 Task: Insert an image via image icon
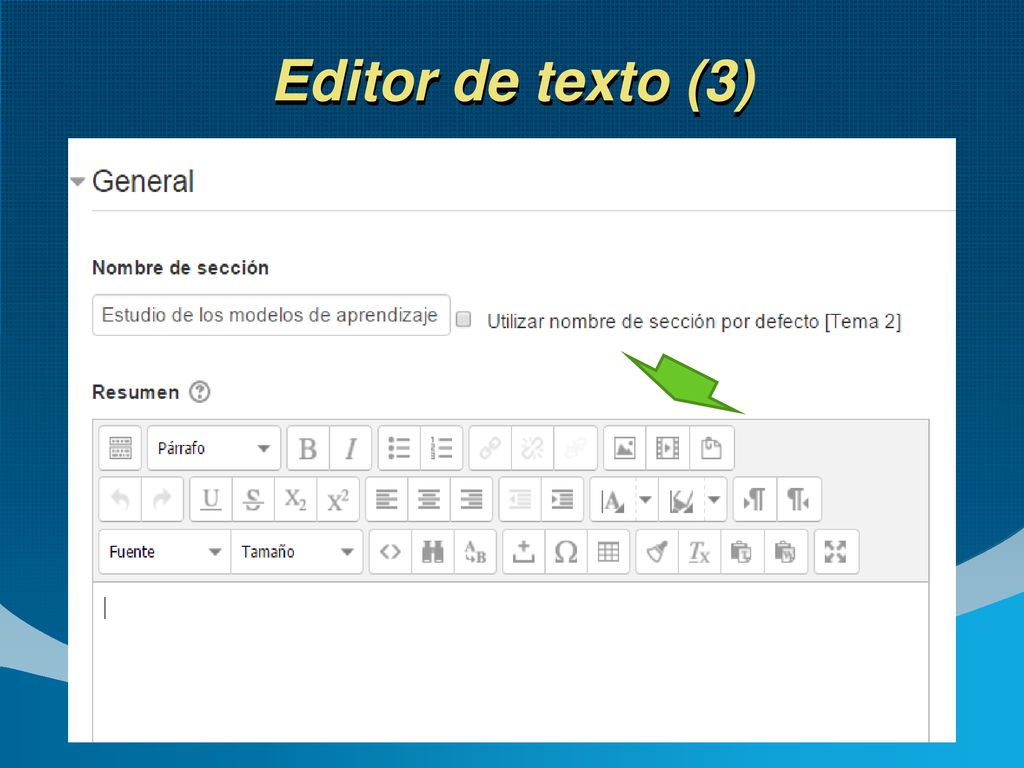(625, 448)
